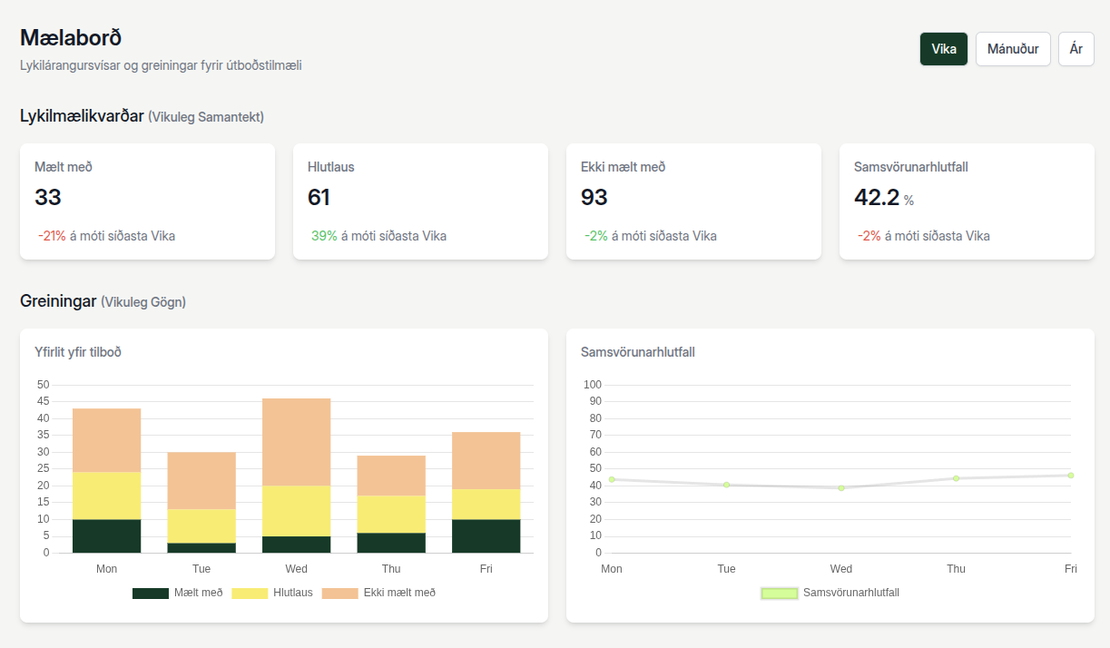Image resolution: width=1110 pixels, height=648 pixels.
Task: Click Wednesday's stacked bar in the chart
Action: pyautogui.click(x=296, y=475)
